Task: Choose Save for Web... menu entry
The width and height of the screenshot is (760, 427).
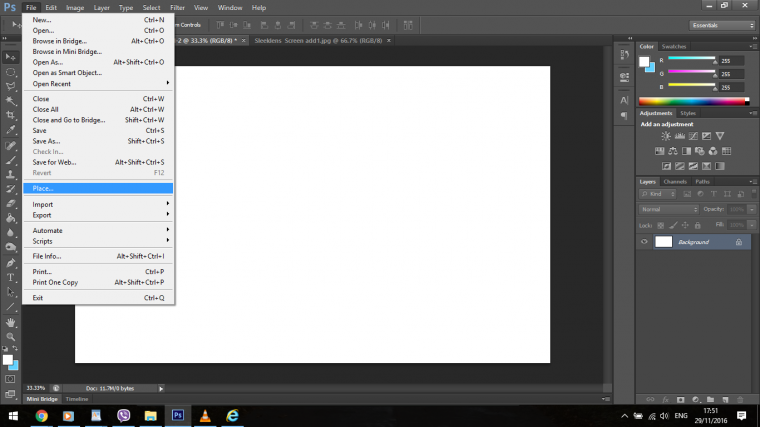Action: (98, 162)
